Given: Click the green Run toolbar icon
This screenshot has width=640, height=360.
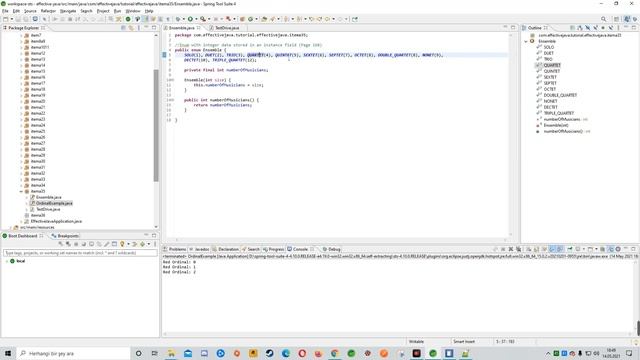Looking at the screenshot, I should pos(190,19).
